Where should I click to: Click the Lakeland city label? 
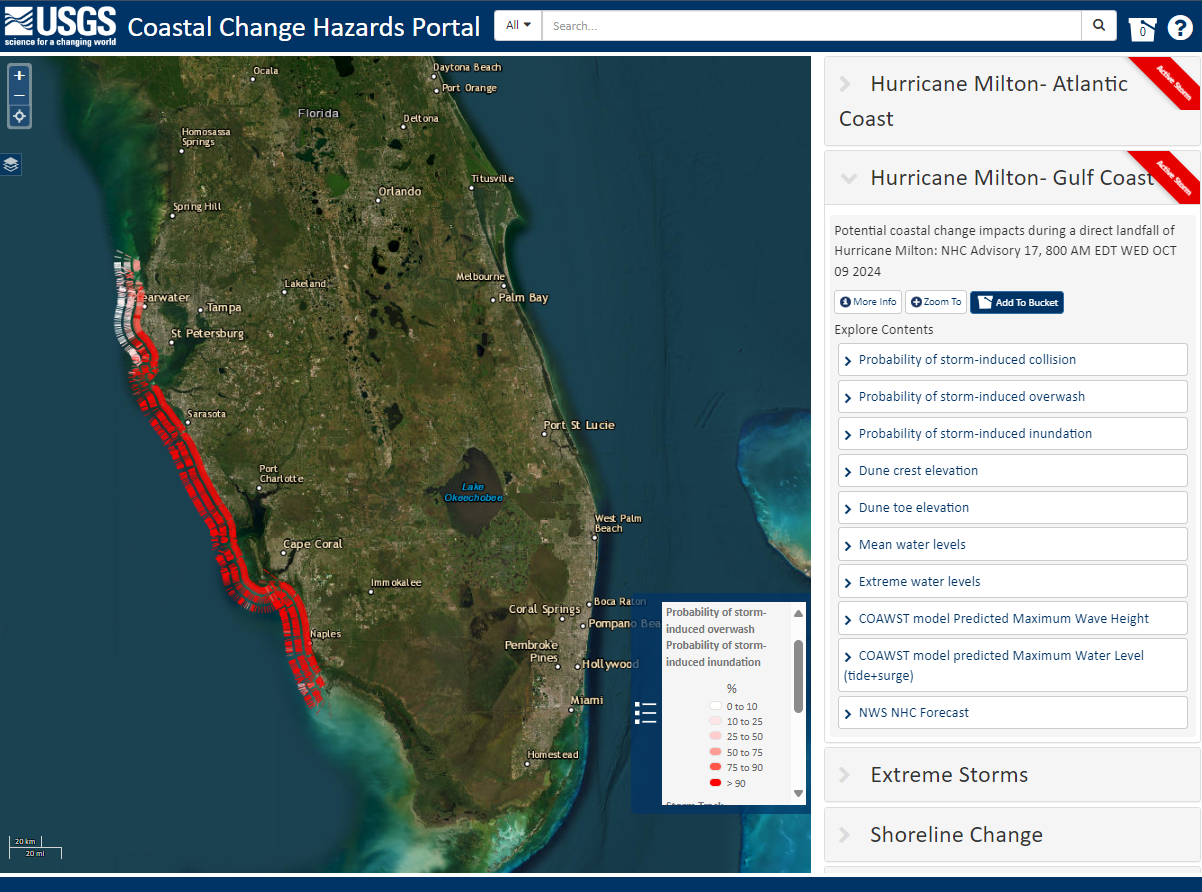click(305, 284)
